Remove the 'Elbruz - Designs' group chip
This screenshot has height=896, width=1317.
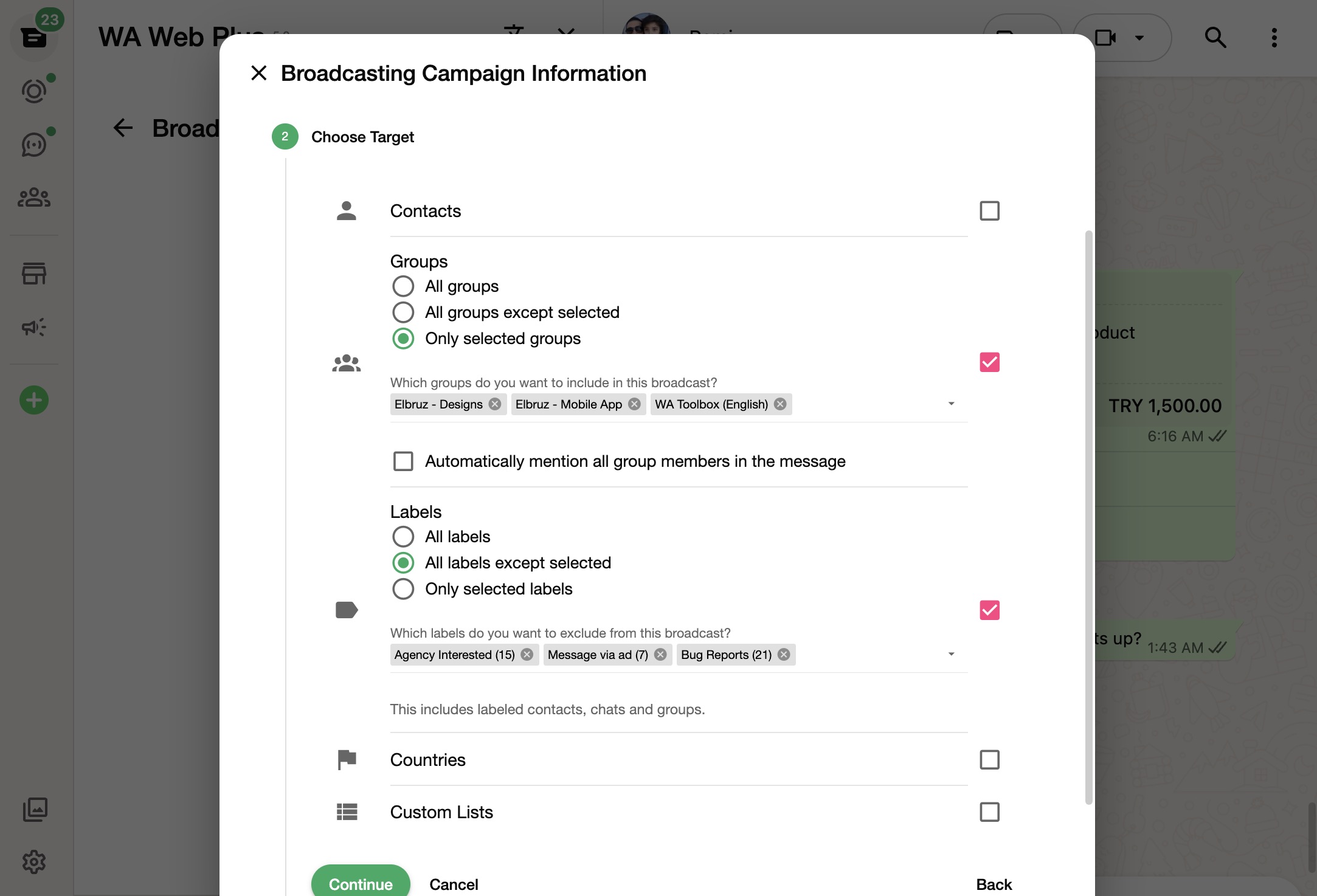pyautogui.click(x=494, y=404)
